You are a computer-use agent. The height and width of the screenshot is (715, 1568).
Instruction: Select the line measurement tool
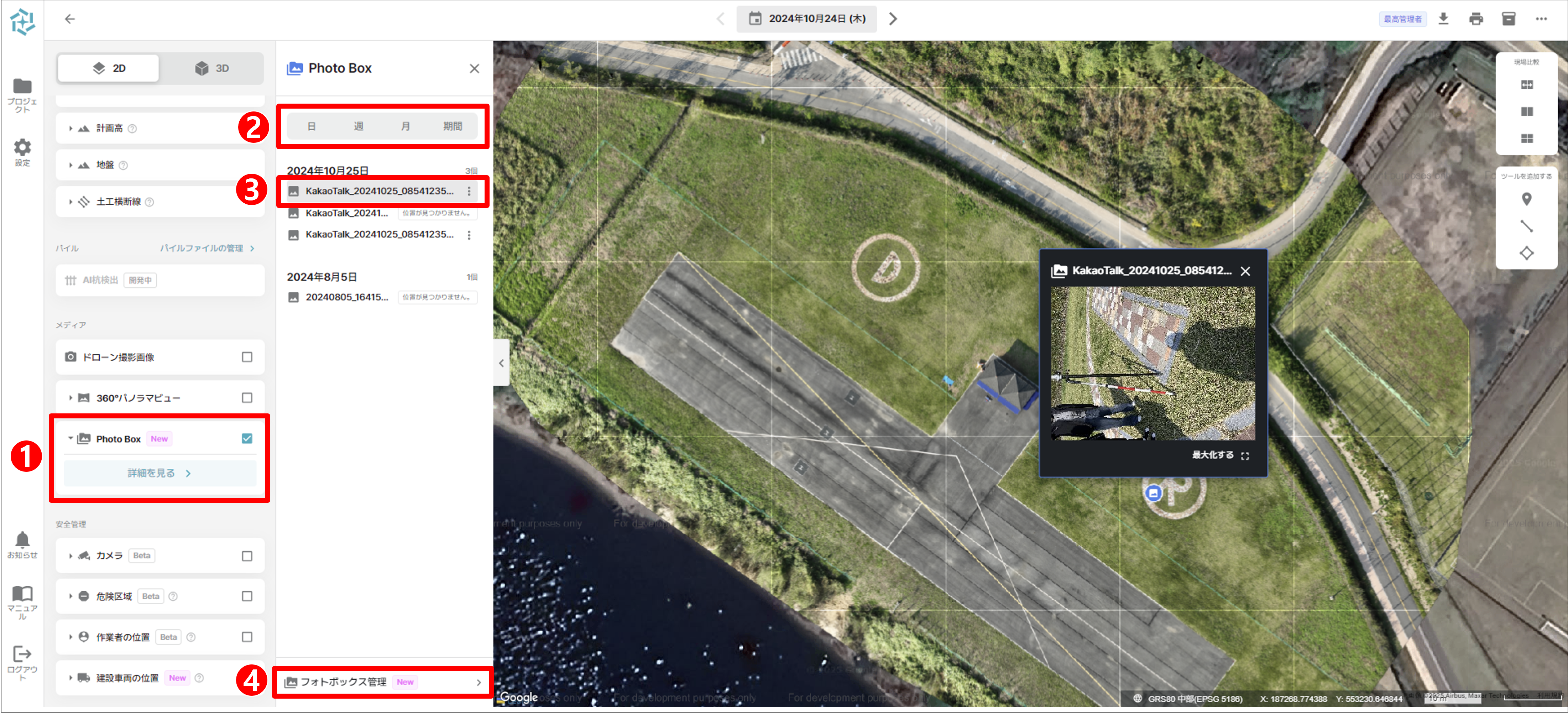tap(1526, 226)
